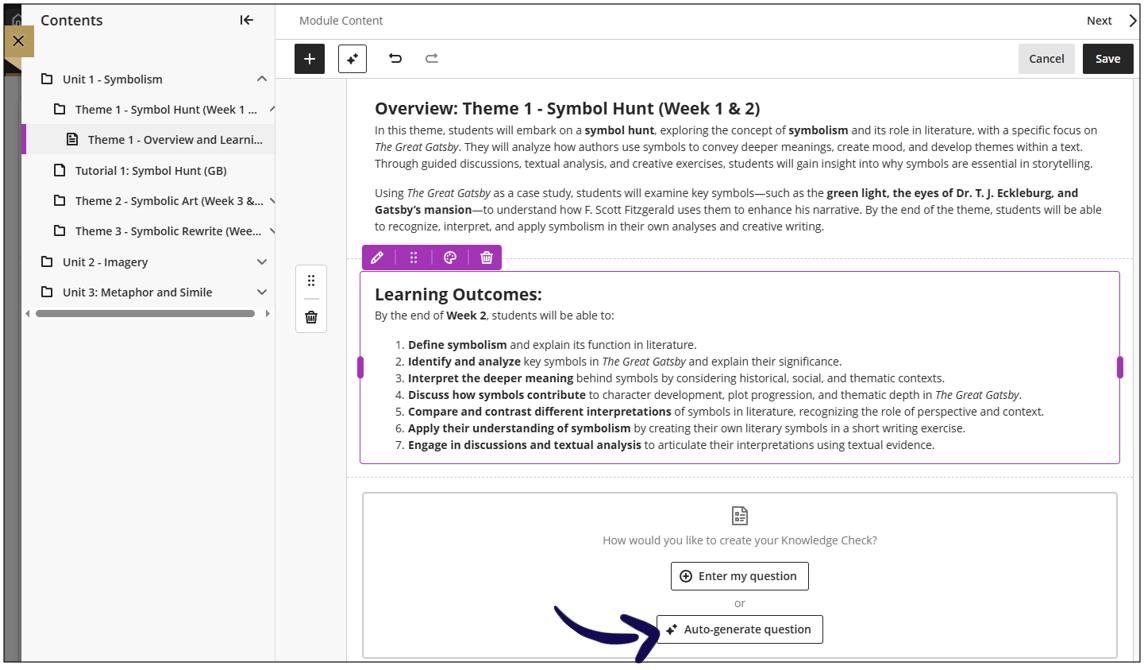This screenshot has height=670, width=1145.
Task: Expand the Unit 3: Metaphor and Simile folder
Action: (262, 291)
